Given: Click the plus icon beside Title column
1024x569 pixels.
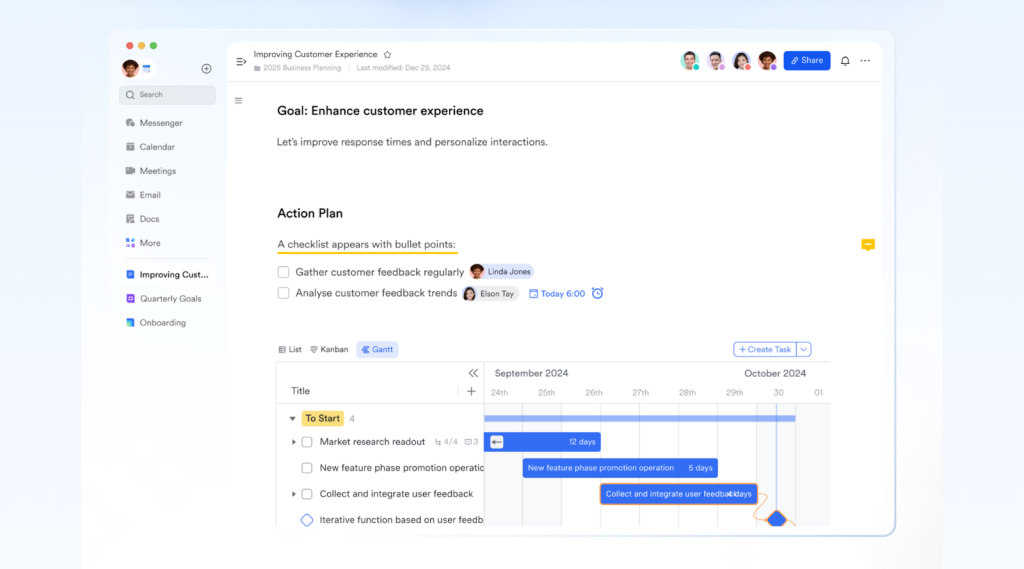Looking at the screenshot, I should tap(471, 391).
